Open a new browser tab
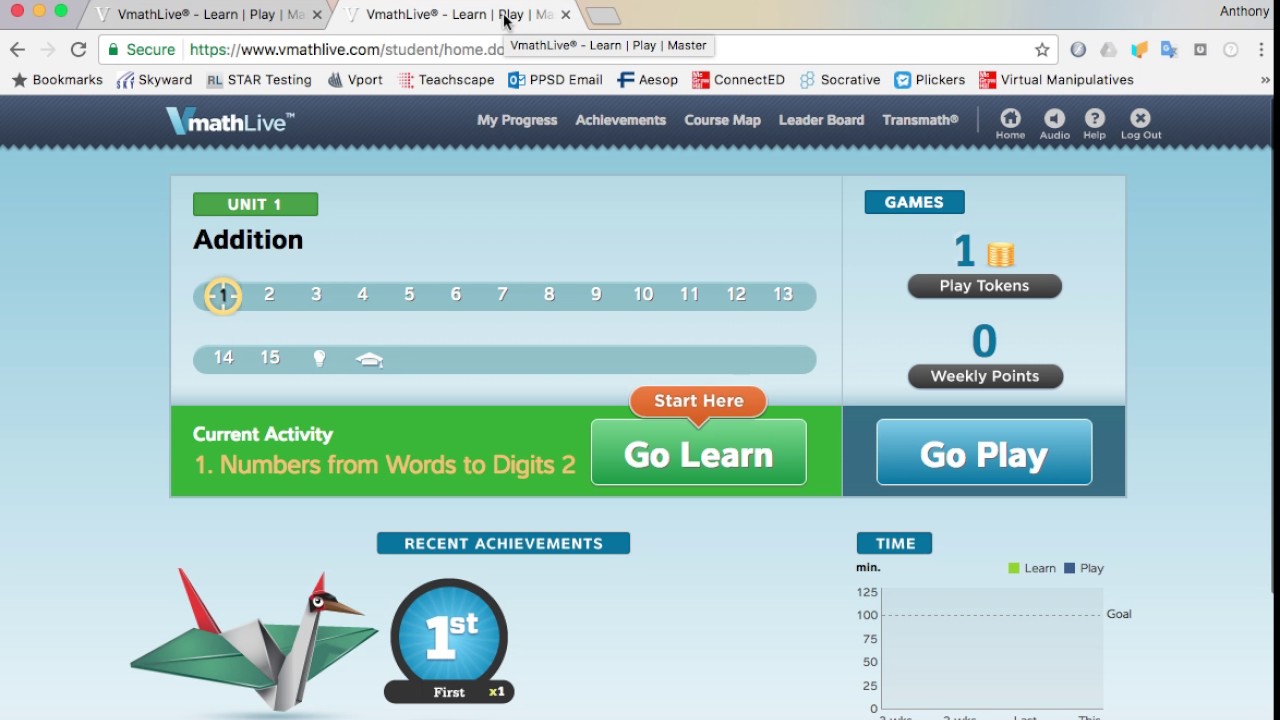This screenshot has width=1280, height=720. pos(603,16)
